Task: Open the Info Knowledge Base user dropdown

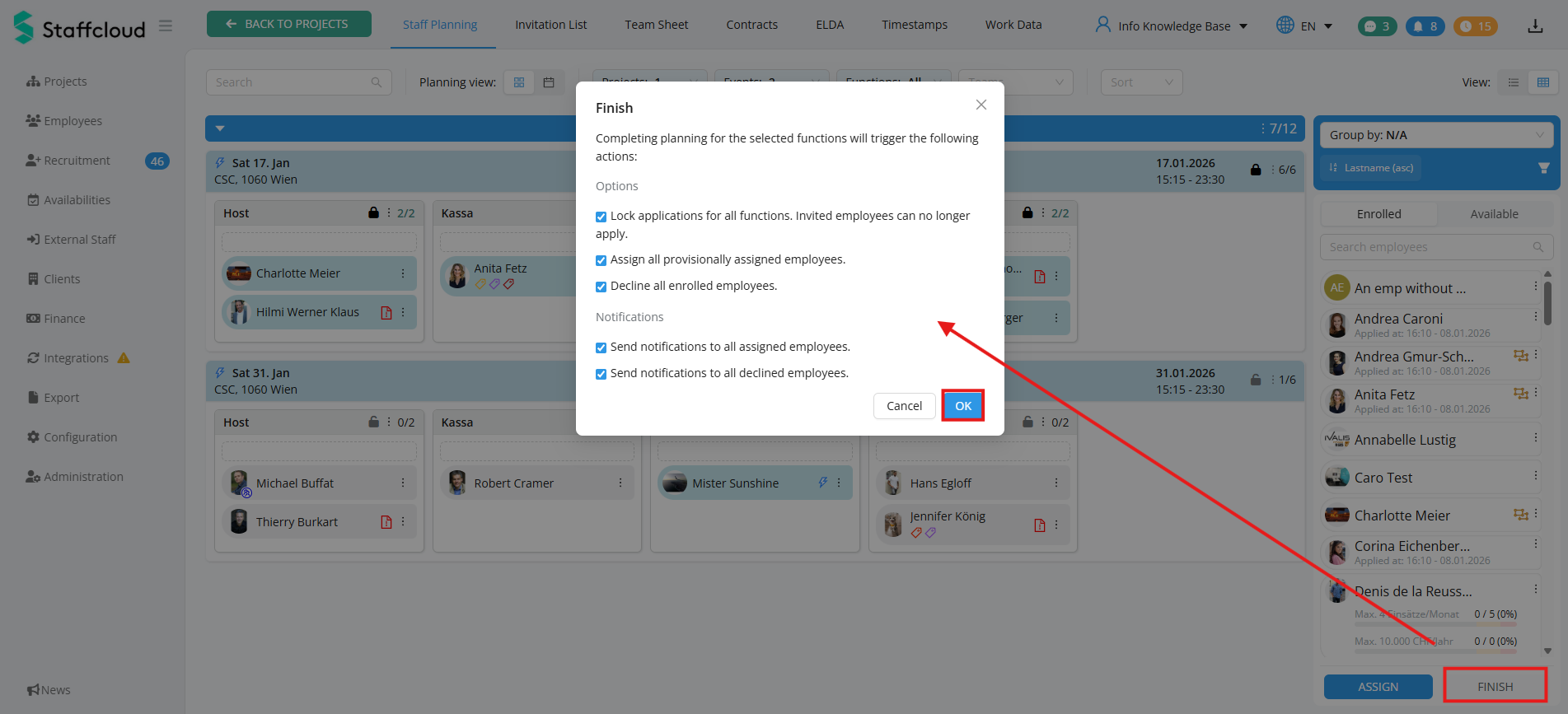Action: coord(1171,26)
